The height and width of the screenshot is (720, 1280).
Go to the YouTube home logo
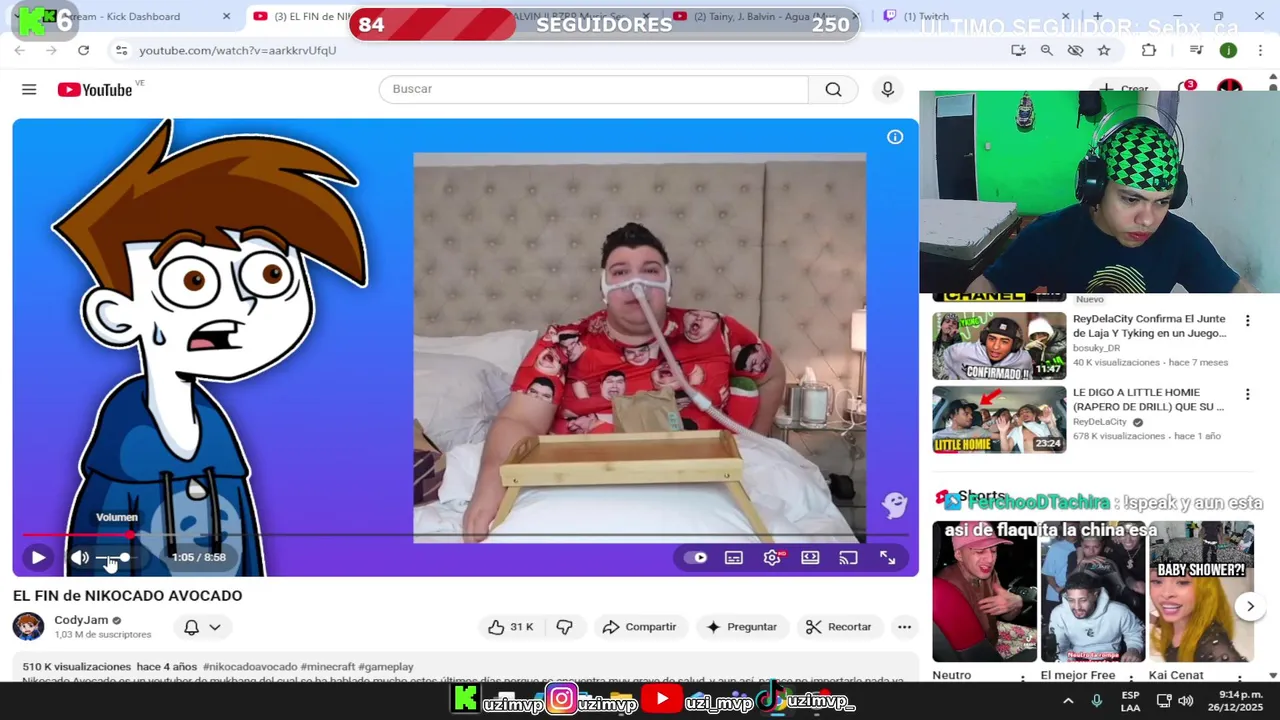click(x=95, y=90)
